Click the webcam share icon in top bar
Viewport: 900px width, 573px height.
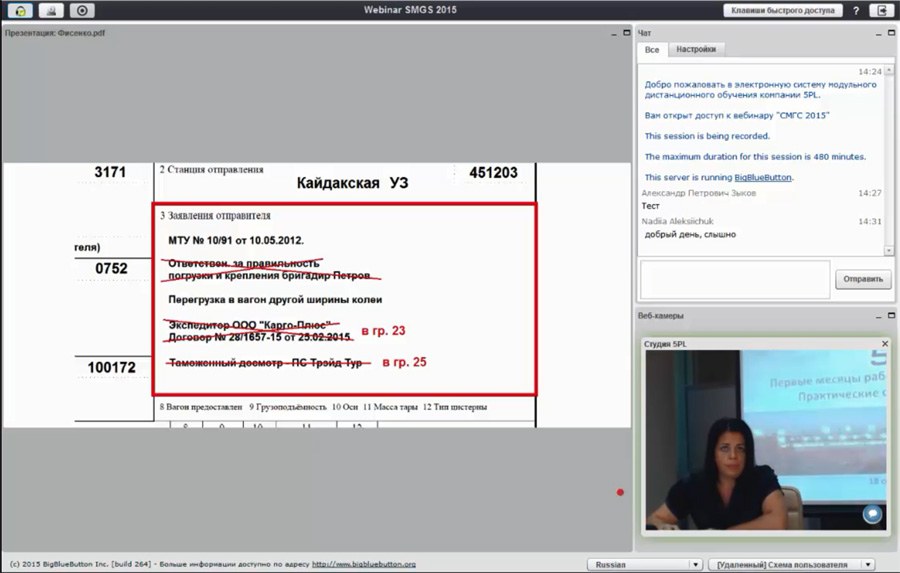click(52, 10)
